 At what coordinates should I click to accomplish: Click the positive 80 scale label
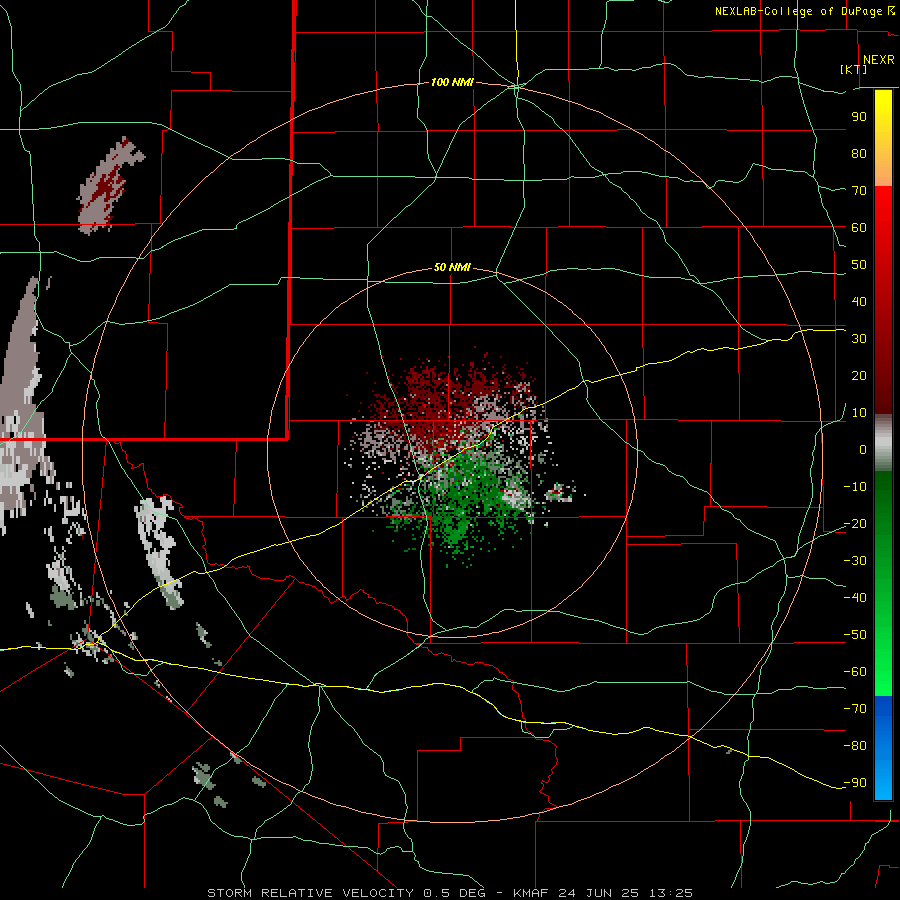pos(859,153)
